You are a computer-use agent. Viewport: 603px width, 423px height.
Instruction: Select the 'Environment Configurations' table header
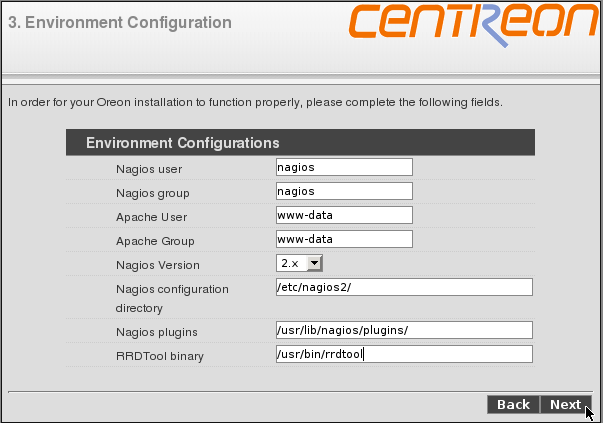coord(300,142)
